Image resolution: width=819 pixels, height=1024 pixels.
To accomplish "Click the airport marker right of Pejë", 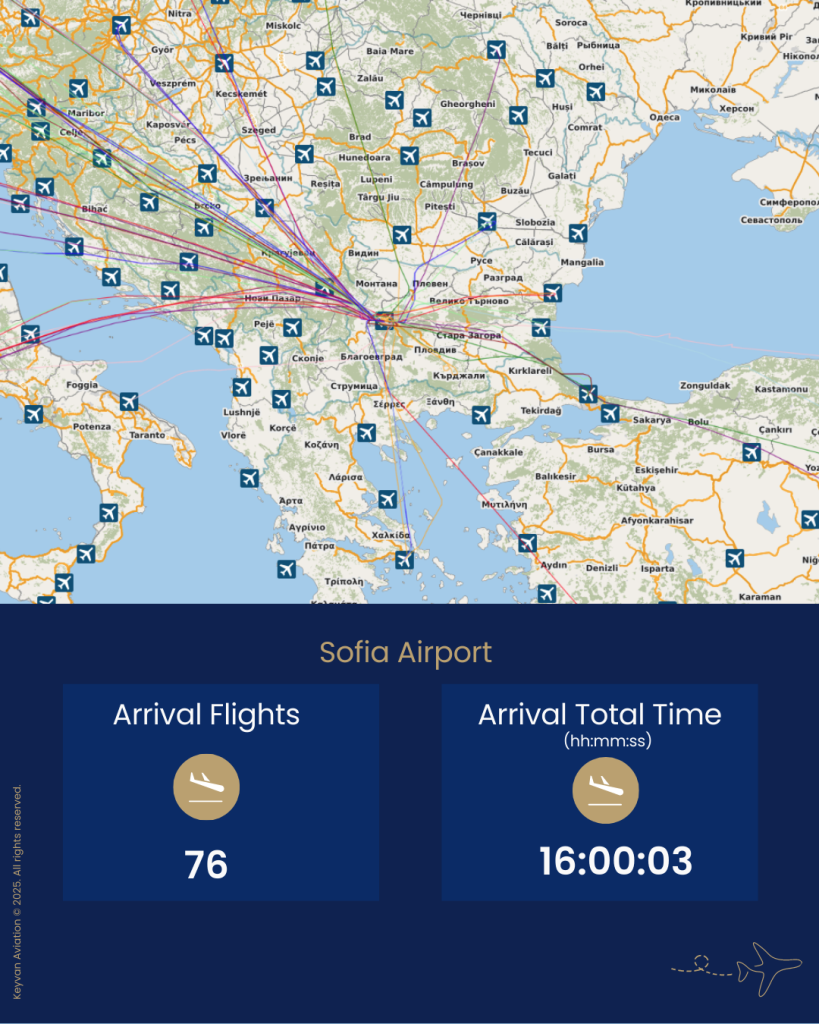I will [x=292, y=327].
